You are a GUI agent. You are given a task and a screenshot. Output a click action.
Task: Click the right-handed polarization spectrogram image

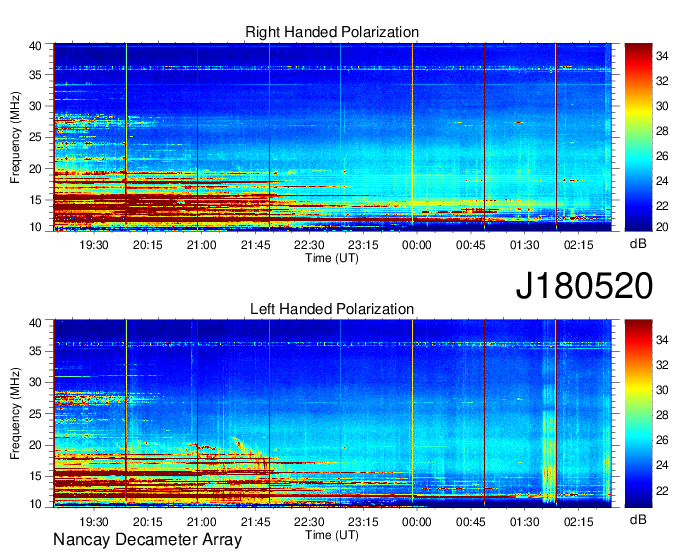coord(333,137)
